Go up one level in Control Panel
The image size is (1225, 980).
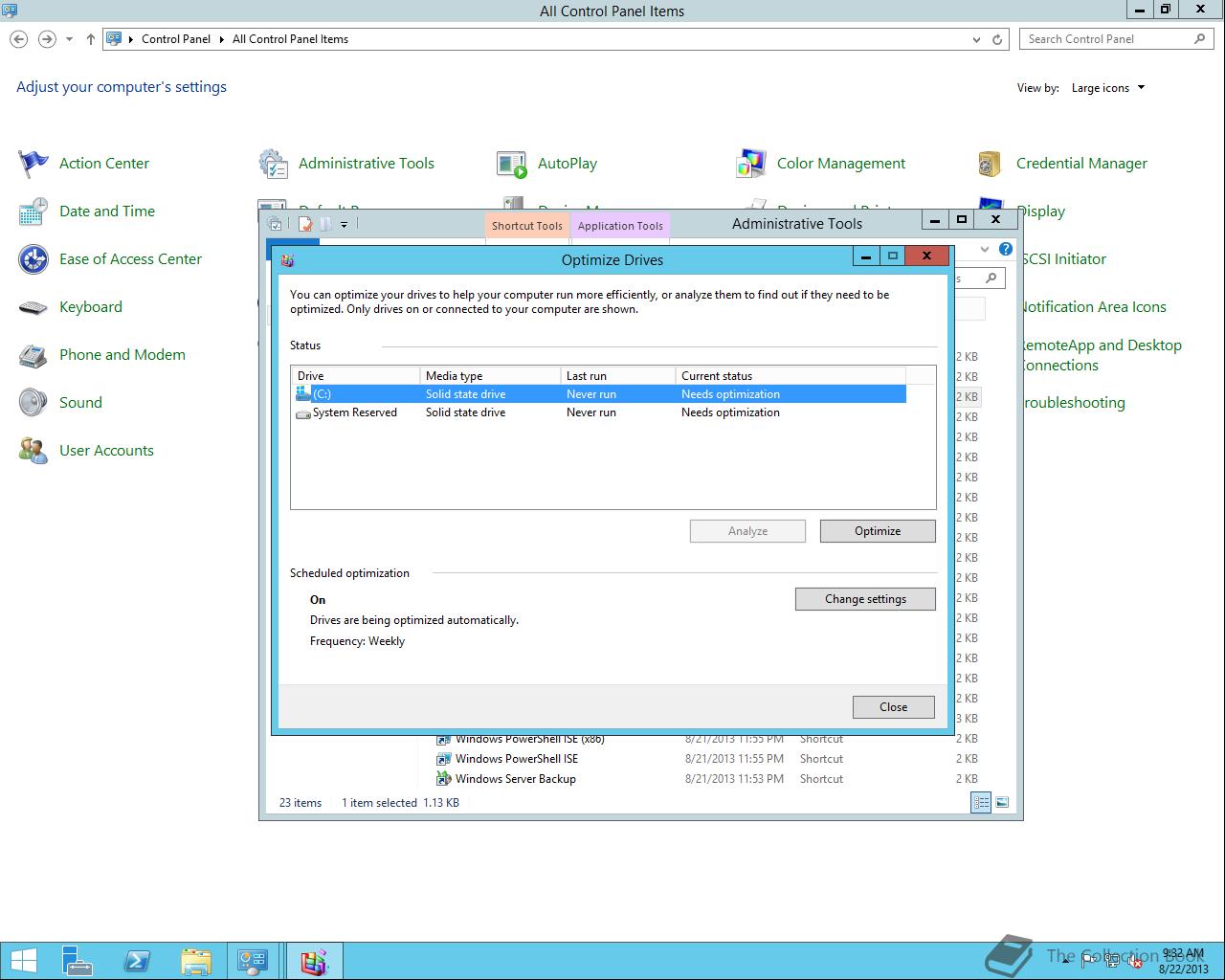point(90,39)
